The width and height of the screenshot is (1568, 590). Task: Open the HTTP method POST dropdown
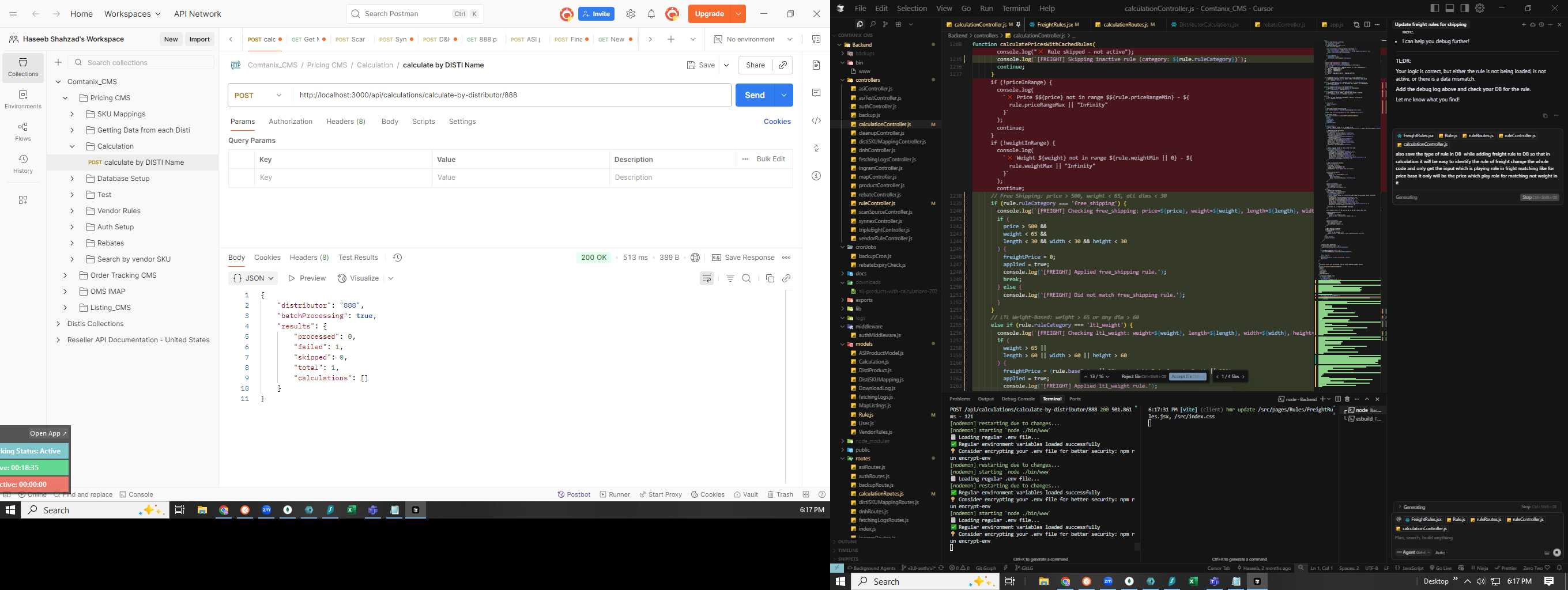260,96
